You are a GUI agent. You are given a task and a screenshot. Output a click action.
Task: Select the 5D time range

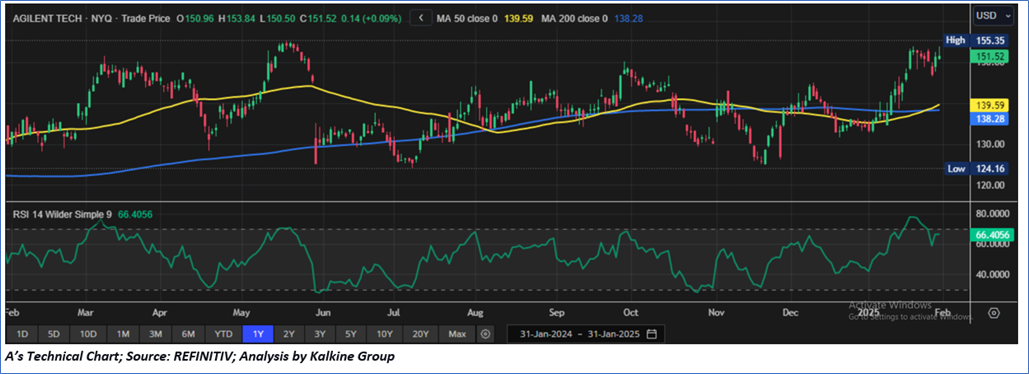tap(54, 334)
